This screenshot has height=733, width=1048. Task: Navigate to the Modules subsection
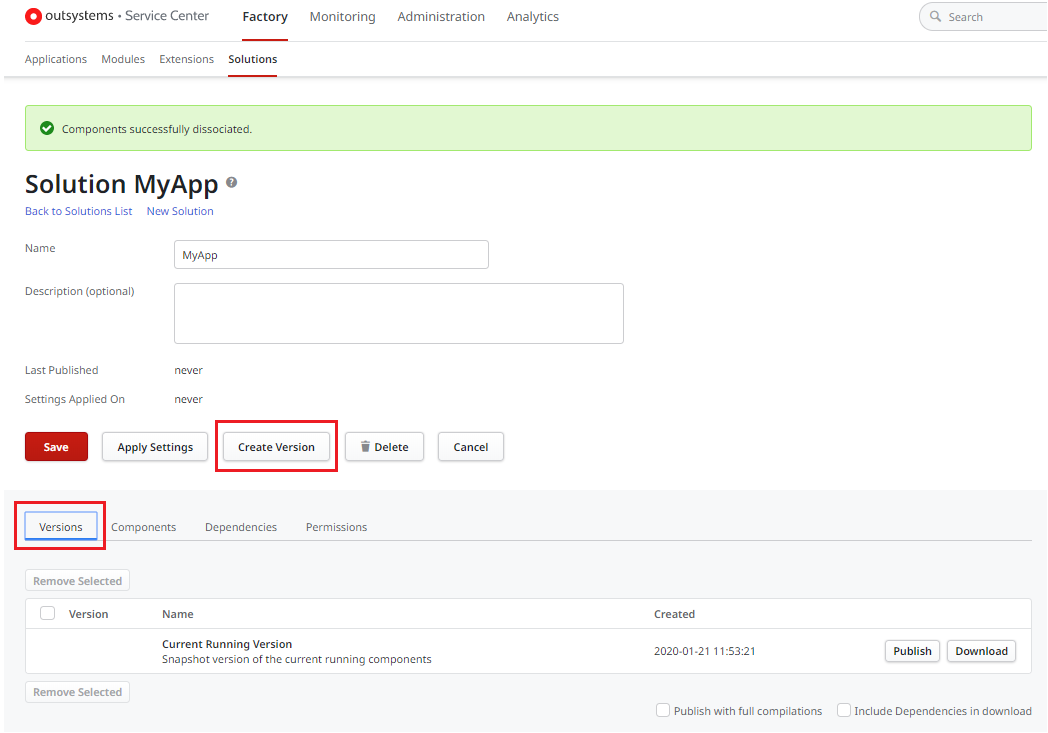tap(122, 59)
